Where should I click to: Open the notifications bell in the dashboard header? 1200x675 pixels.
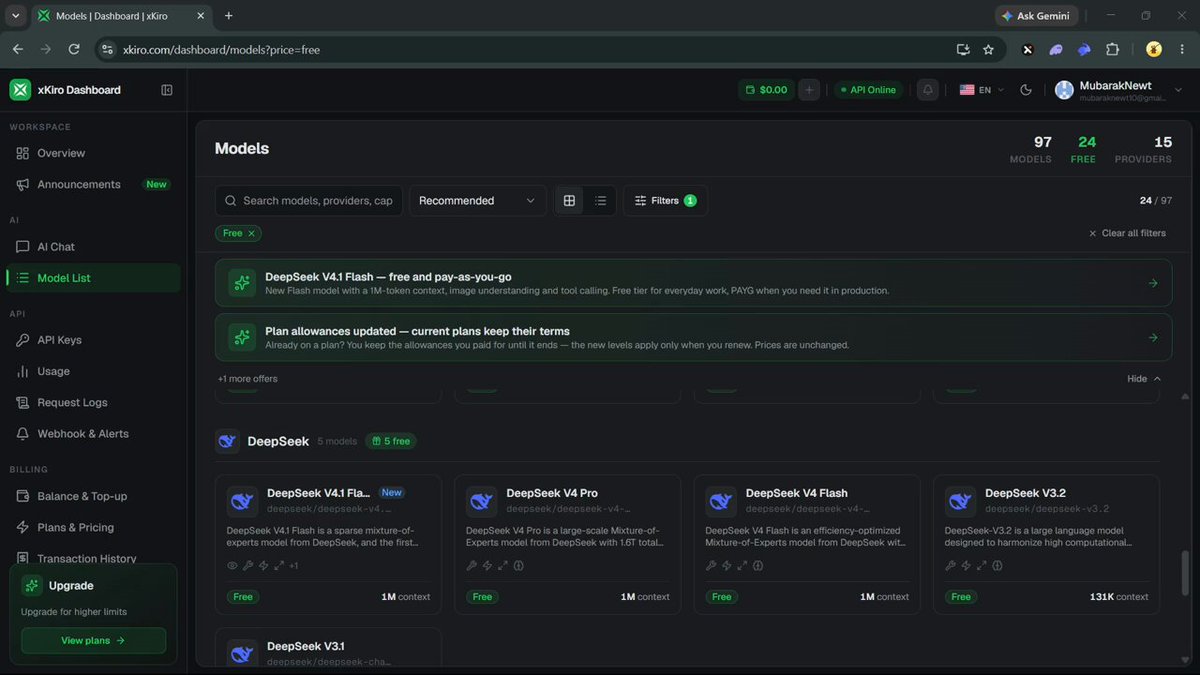click(928, 90)
